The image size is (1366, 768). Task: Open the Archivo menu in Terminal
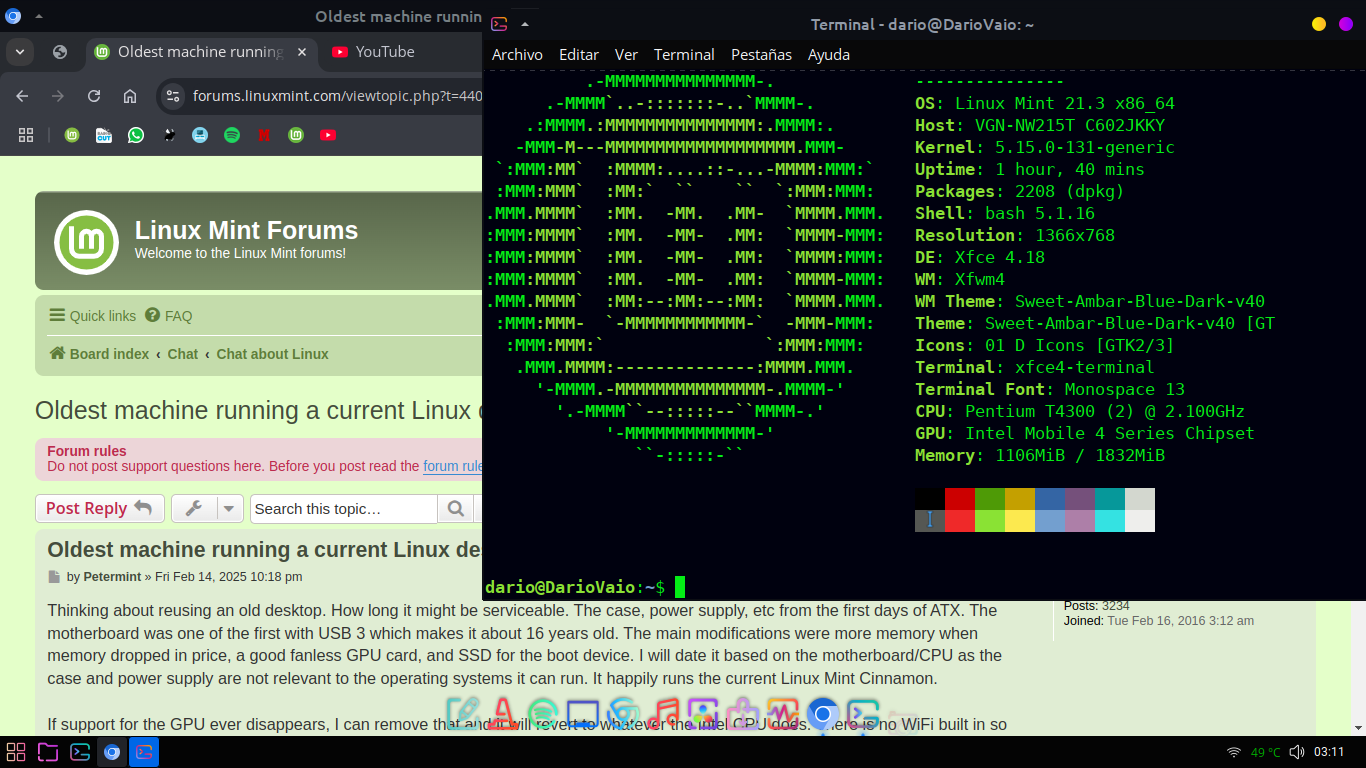click(517, 55)
